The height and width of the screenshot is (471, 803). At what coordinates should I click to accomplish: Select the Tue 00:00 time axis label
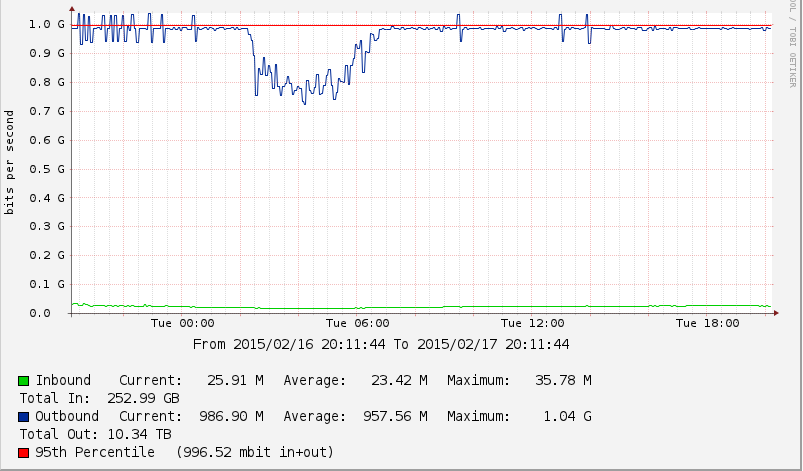pyautogui.click(x=183, y=324)
